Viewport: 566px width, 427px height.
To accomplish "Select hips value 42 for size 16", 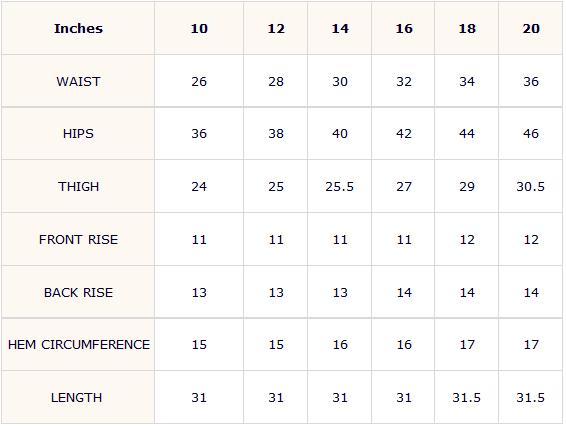I will click(404, 134).
